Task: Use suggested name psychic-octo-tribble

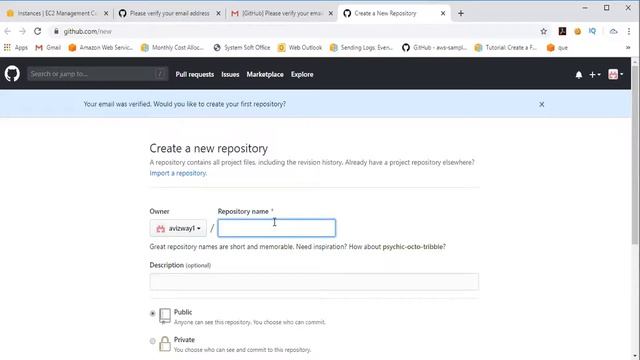Action: [413, 247]
